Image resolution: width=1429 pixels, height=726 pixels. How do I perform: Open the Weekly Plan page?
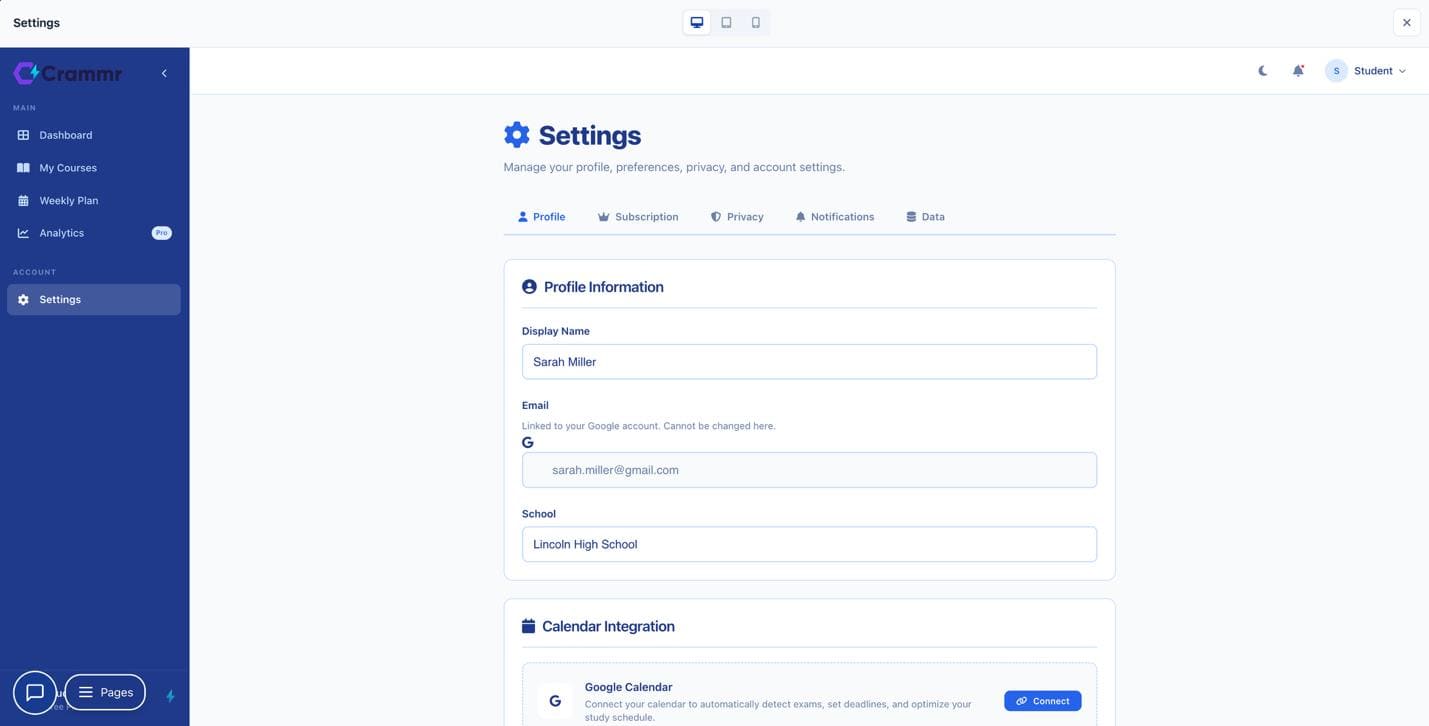(x=94, y=200)
